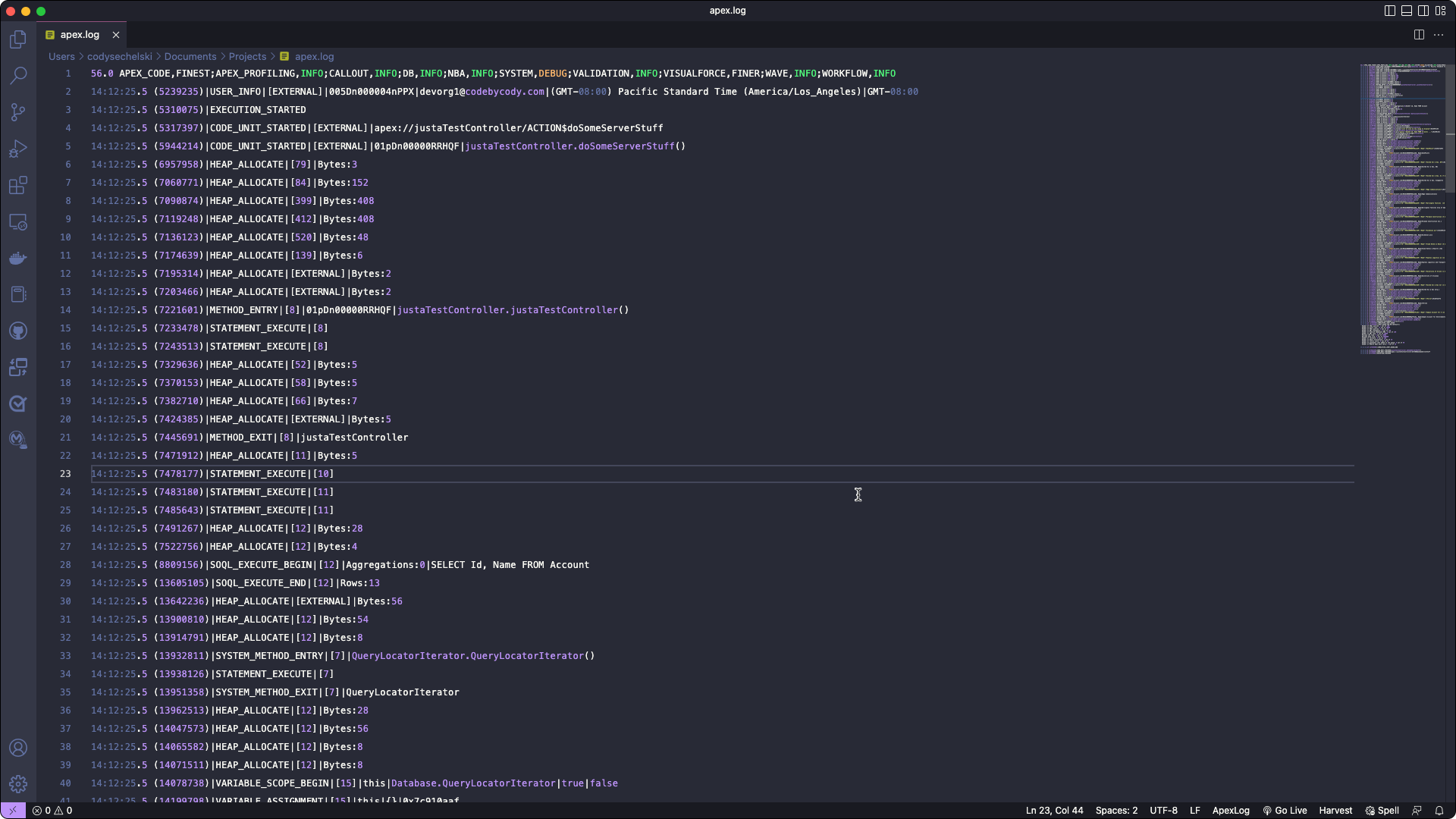Viewport: 1456px width, 819px height.
Task: Show errors and warnings count
Action: click(x=52, y=811)
